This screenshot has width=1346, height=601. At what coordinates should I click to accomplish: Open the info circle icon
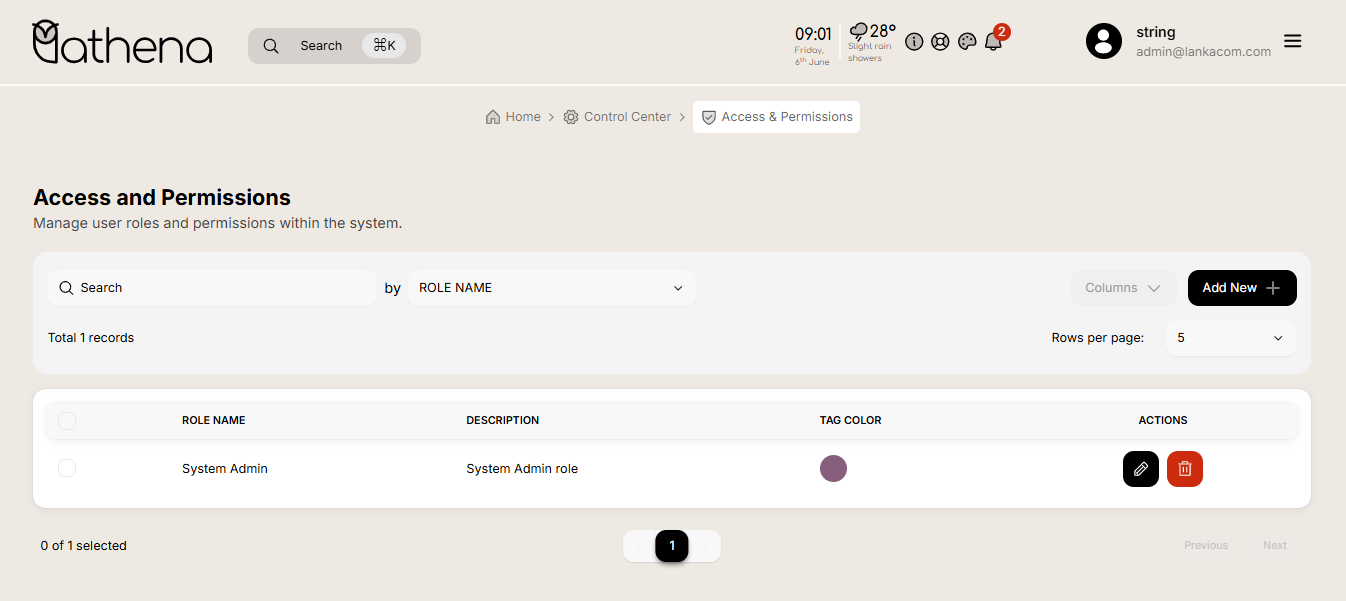click(913, 42)
